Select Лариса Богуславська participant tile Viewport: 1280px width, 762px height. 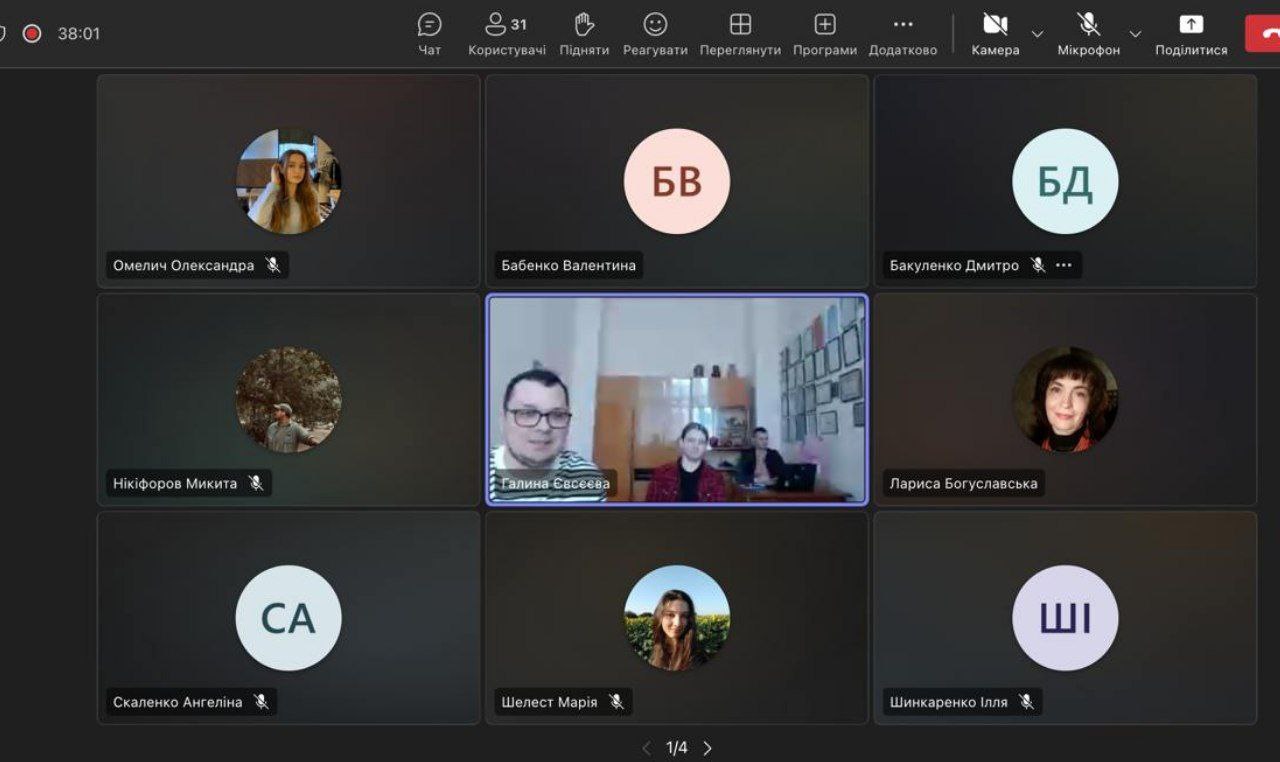coord(1065,399)
